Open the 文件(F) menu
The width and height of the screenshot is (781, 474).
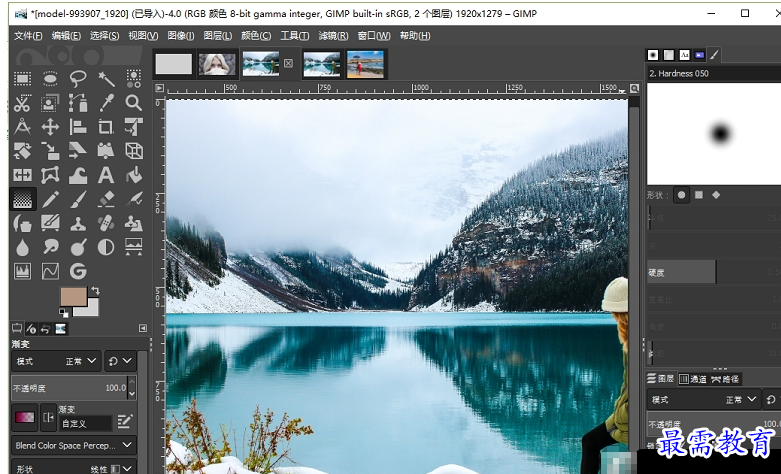tap(28, 36)
